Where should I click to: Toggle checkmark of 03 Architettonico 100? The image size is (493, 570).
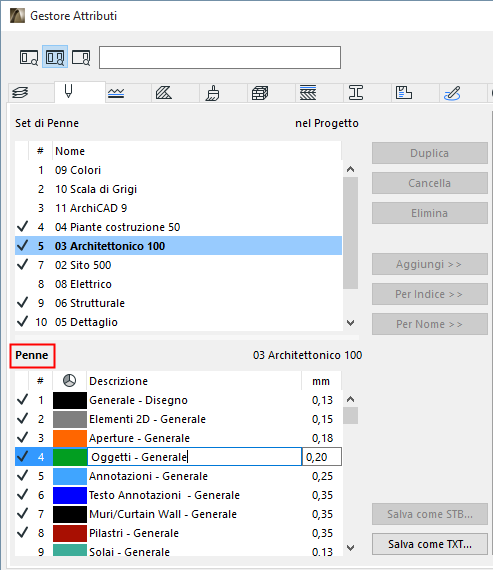pyautogui.click(x=22, y=245)
